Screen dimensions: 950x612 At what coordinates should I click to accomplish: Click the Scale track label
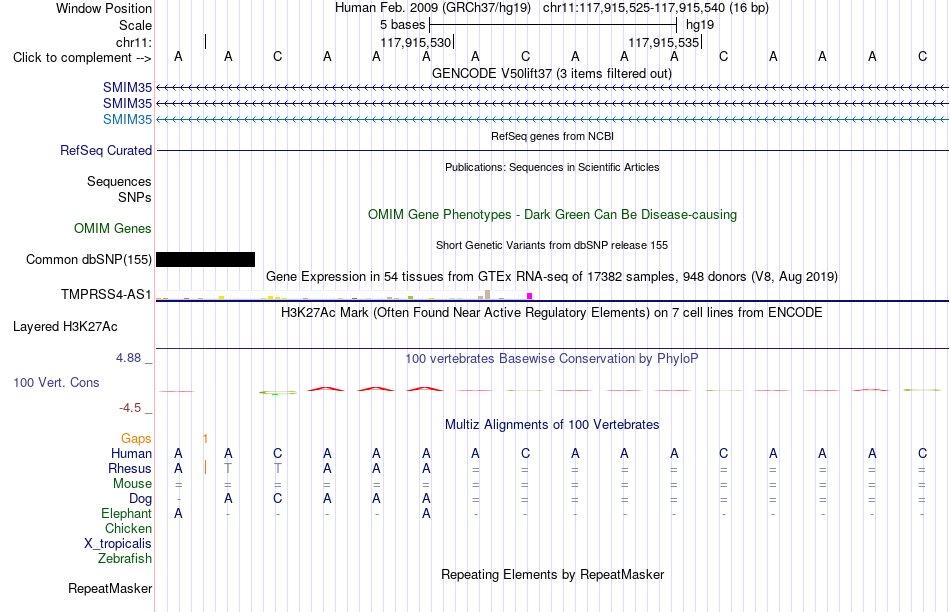tap(135, 25)
